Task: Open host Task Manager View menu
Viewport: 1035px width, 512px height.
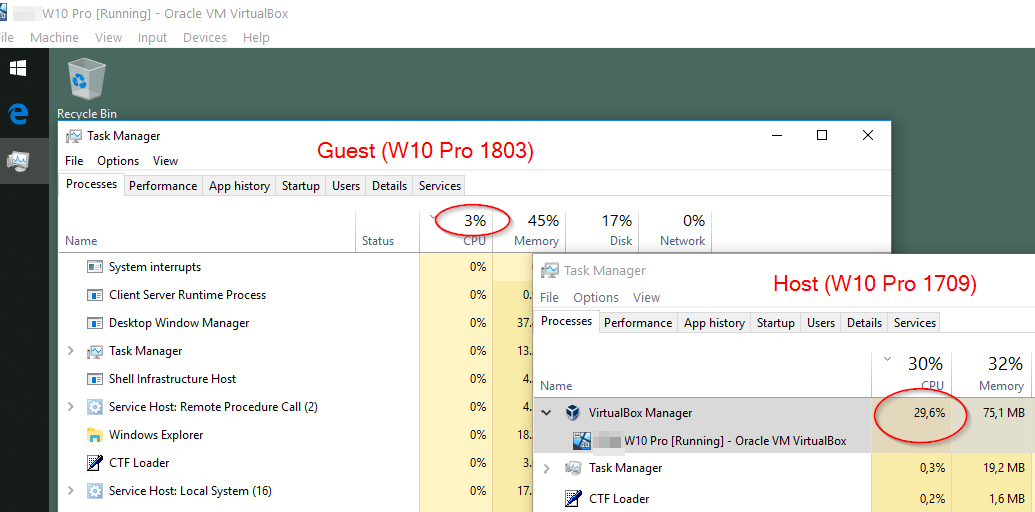Action: (x=646, y=298)
